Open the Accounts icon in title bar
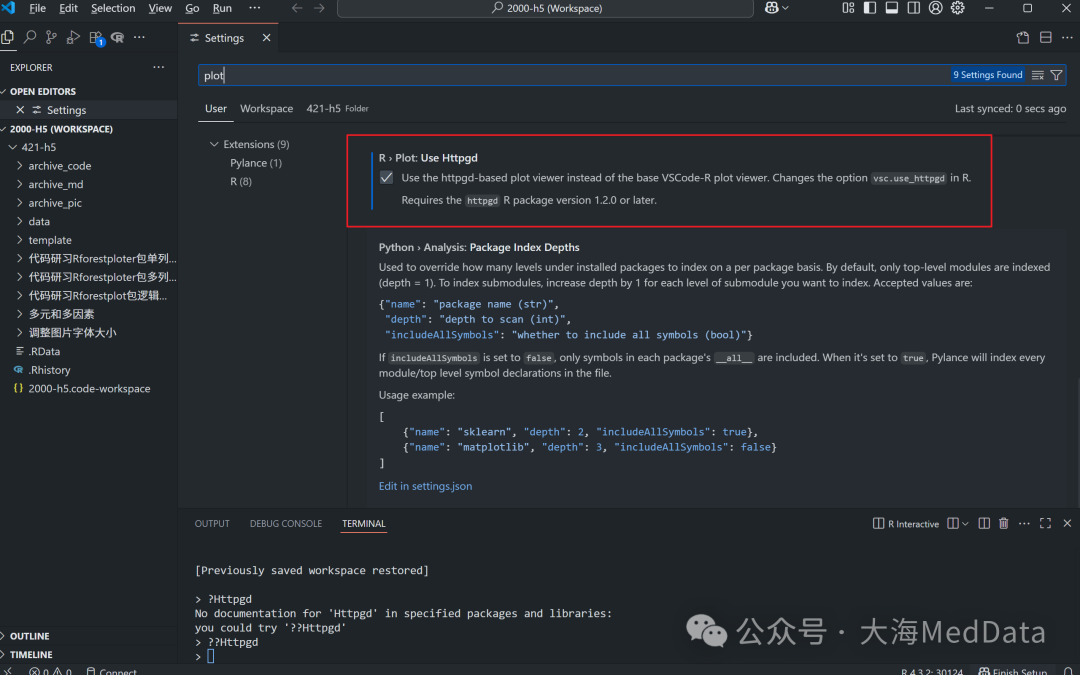 click(x=935, y=8)
